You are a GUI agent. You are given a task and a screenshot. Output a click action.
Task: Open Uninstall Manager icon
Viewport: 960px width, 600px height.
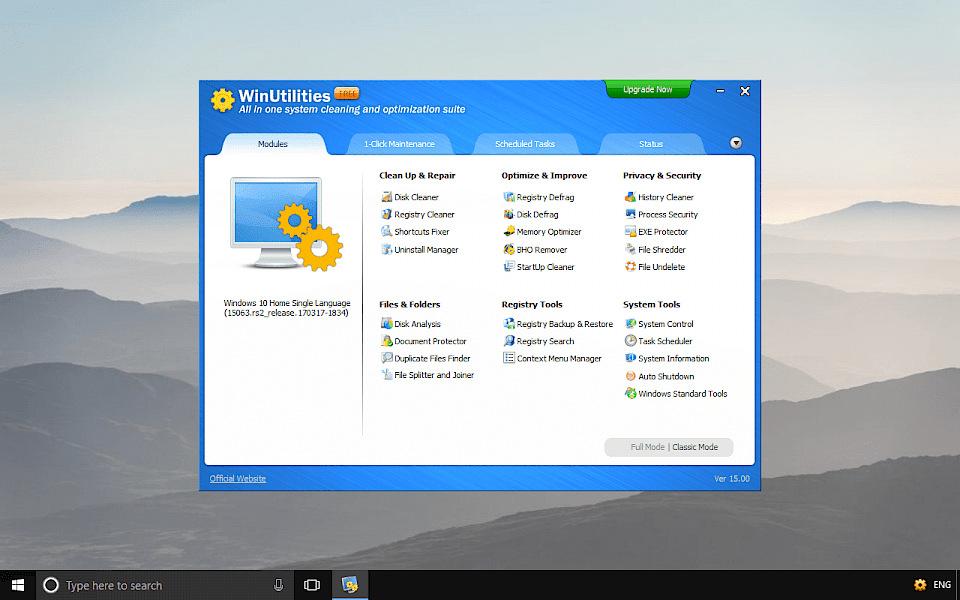pyautogui.click(x=386, y=249)
